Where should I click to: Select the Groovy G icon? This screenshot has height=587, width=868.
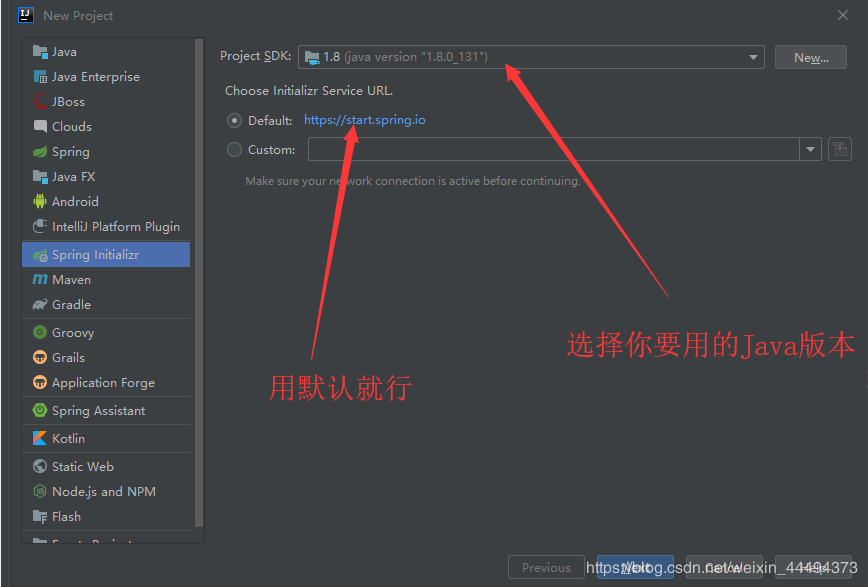[x=40, y=332]
